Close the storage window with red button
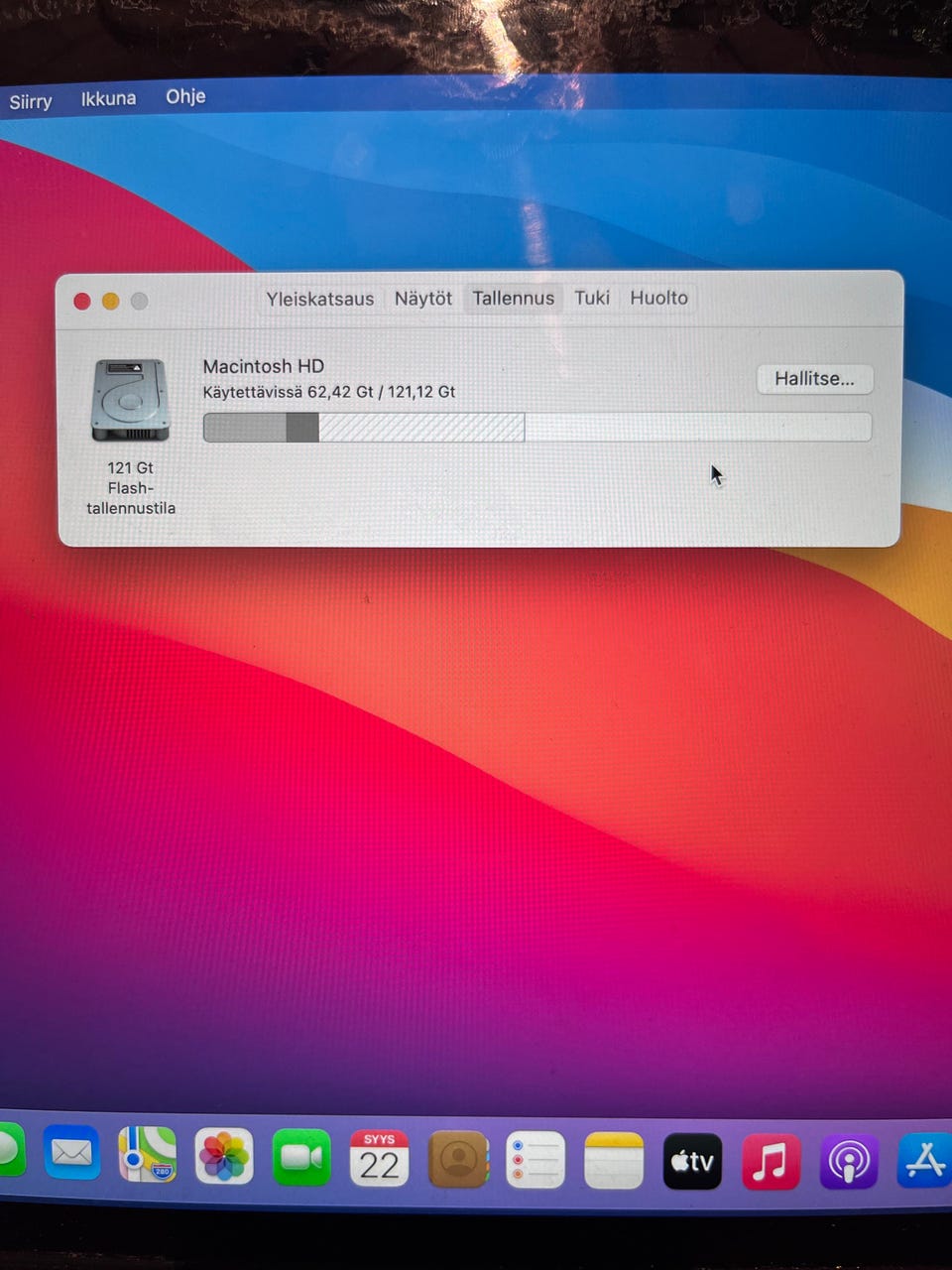952x1270 pixels. point(82,301)
